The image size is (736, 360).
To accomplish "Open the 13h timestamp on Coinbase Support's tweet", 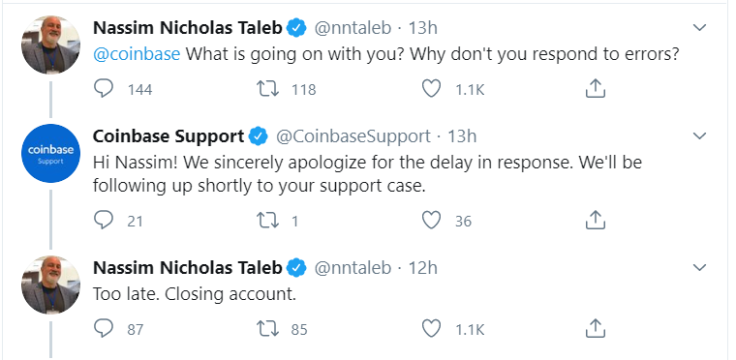I will tap(462, 137).
